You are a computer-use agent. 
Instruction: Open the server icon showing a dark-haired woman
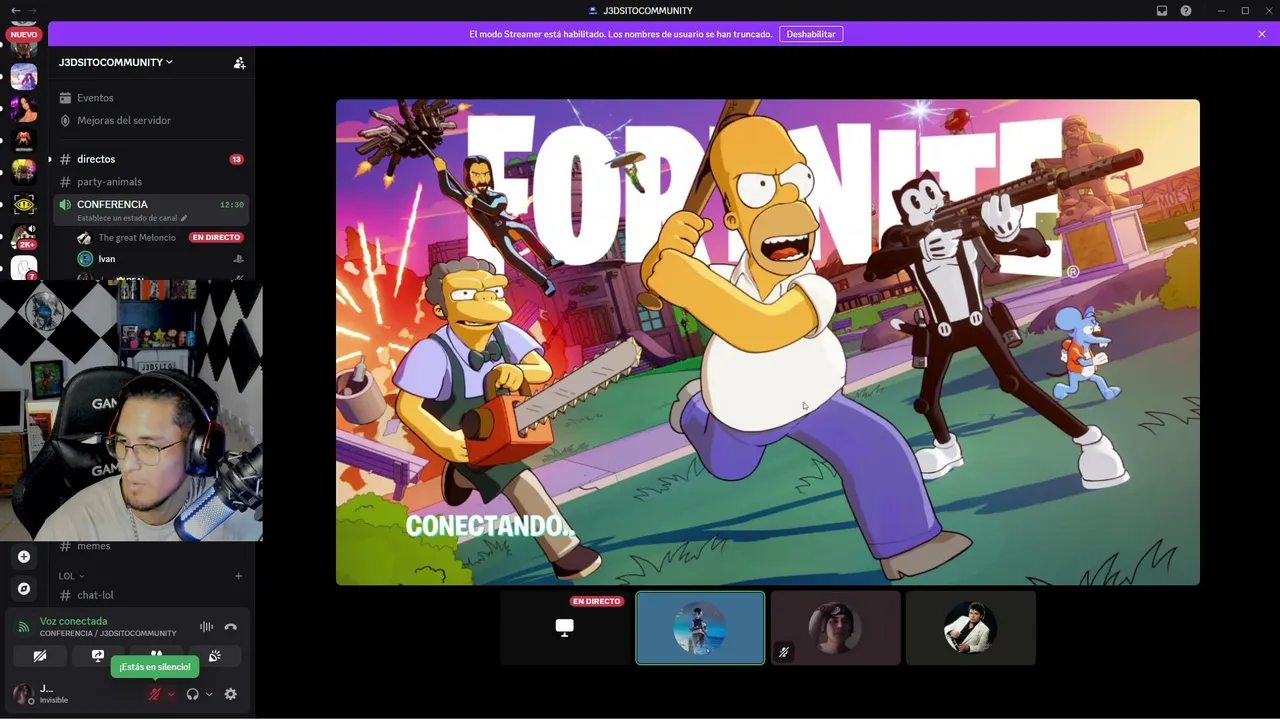point(24,108)
